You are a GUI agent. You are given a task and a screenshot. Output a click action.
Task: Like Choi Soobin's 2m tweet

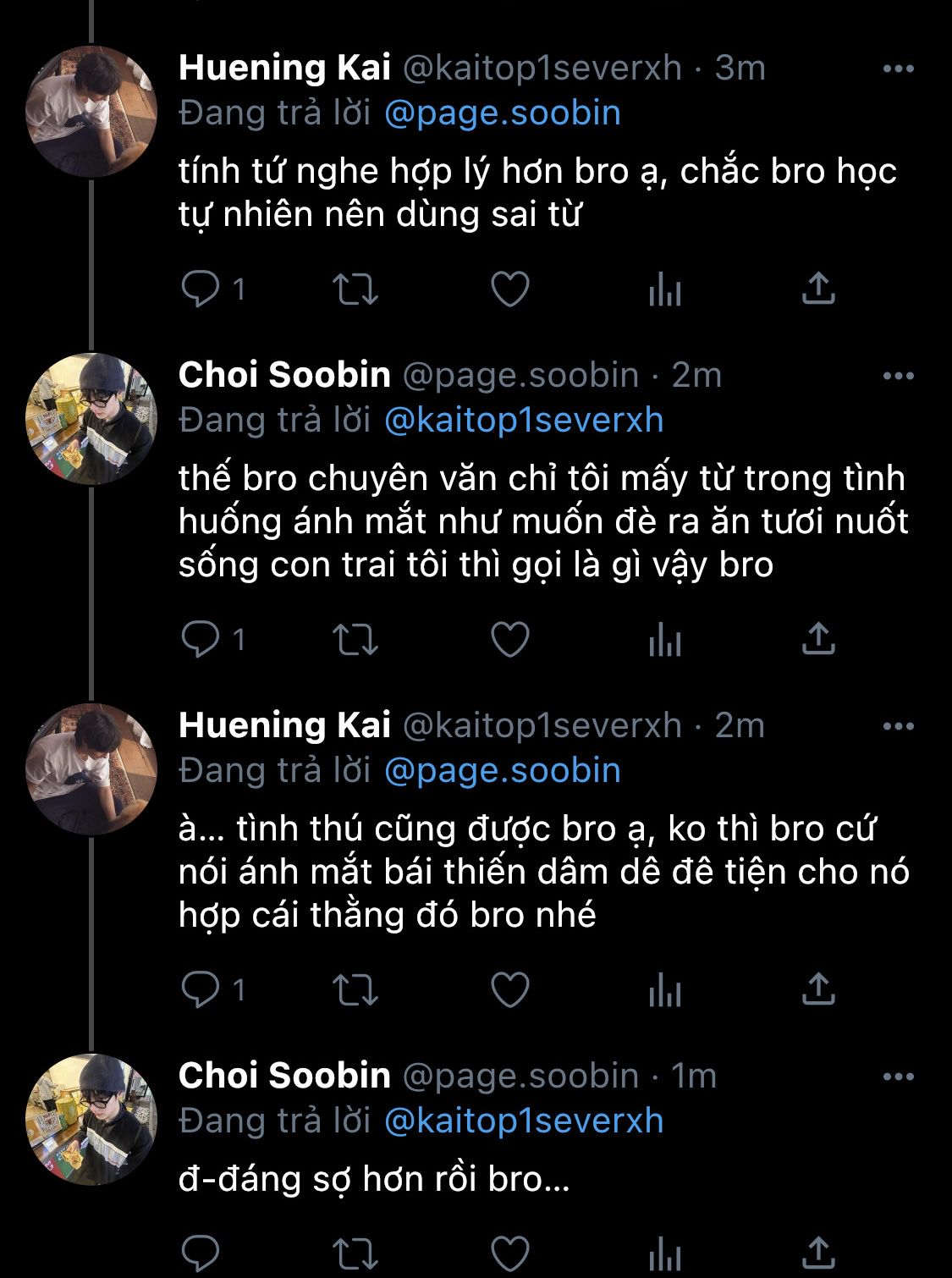(x=510, y=640)
